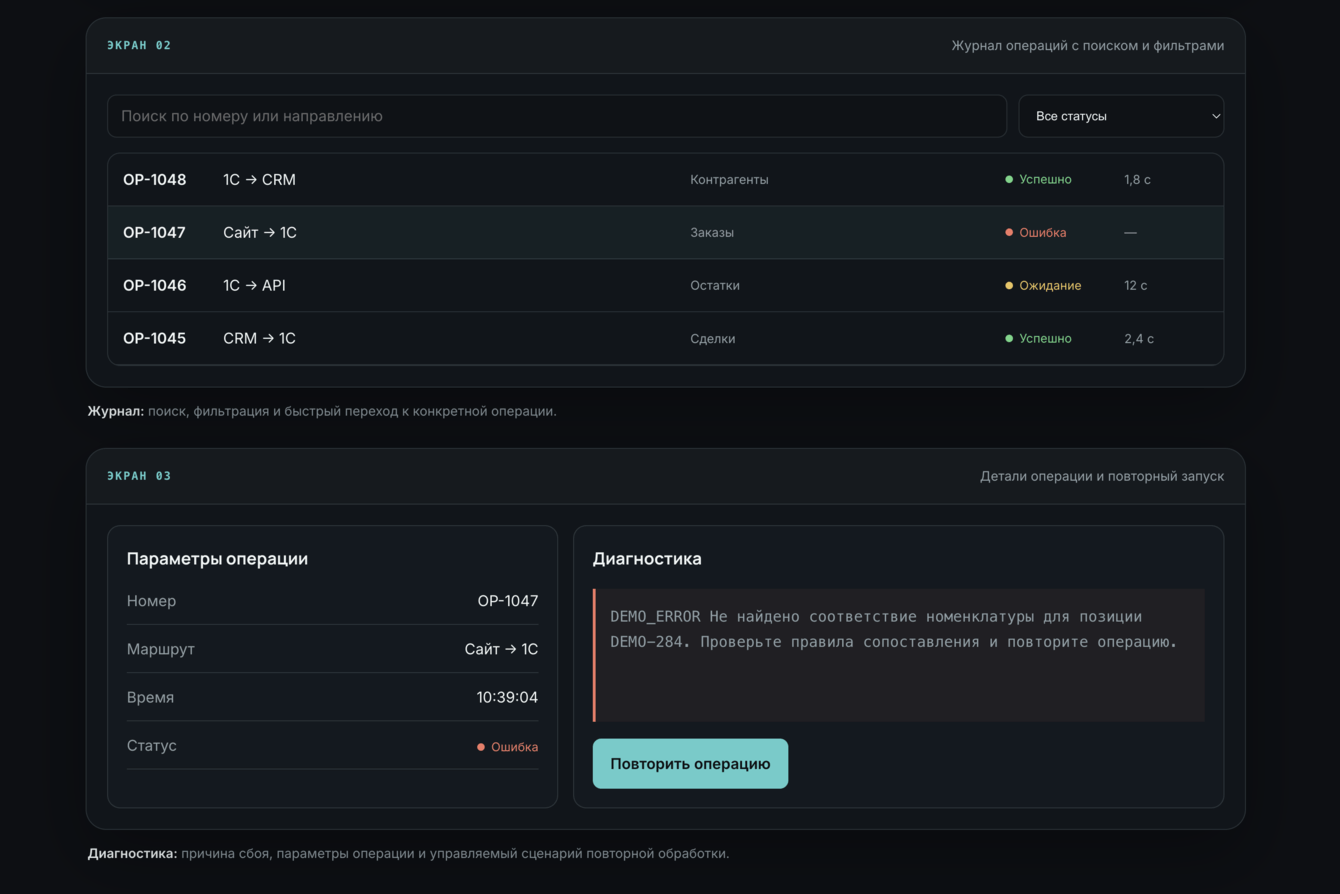Click the "Заказы" cell
This screenshot has width=1340, height=894.
point(712,233)
